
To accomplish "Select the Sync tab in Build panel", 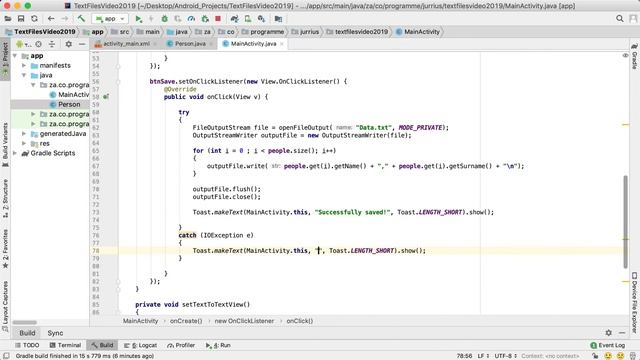I will 55,333.
